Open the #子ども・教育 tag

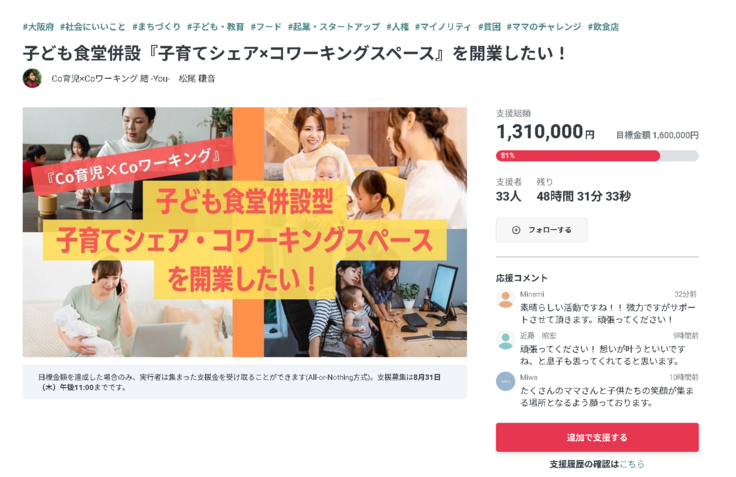[x=215, y=27]
